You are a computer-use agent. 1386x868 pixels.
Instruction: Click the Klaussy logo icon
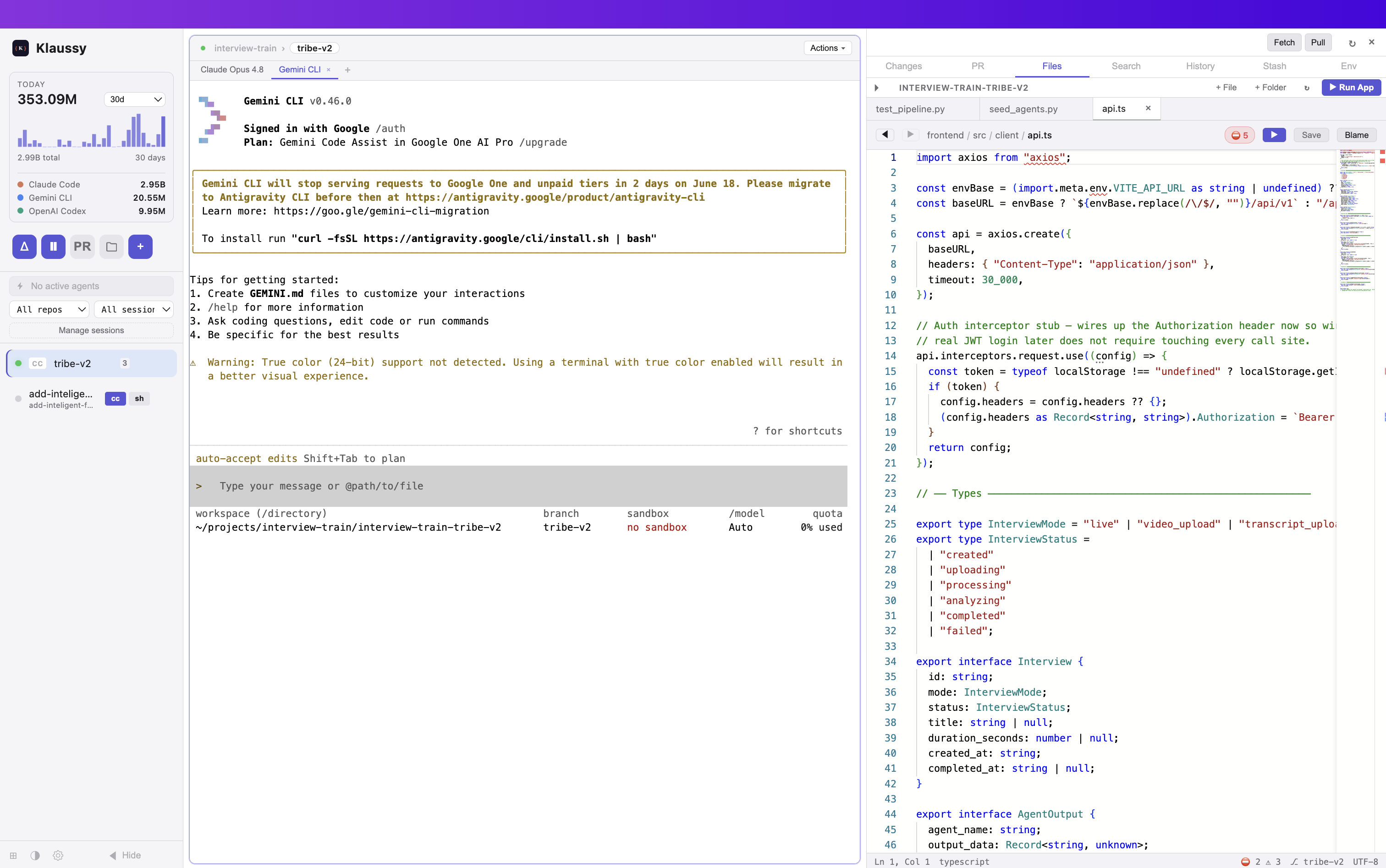click(21, 48)
